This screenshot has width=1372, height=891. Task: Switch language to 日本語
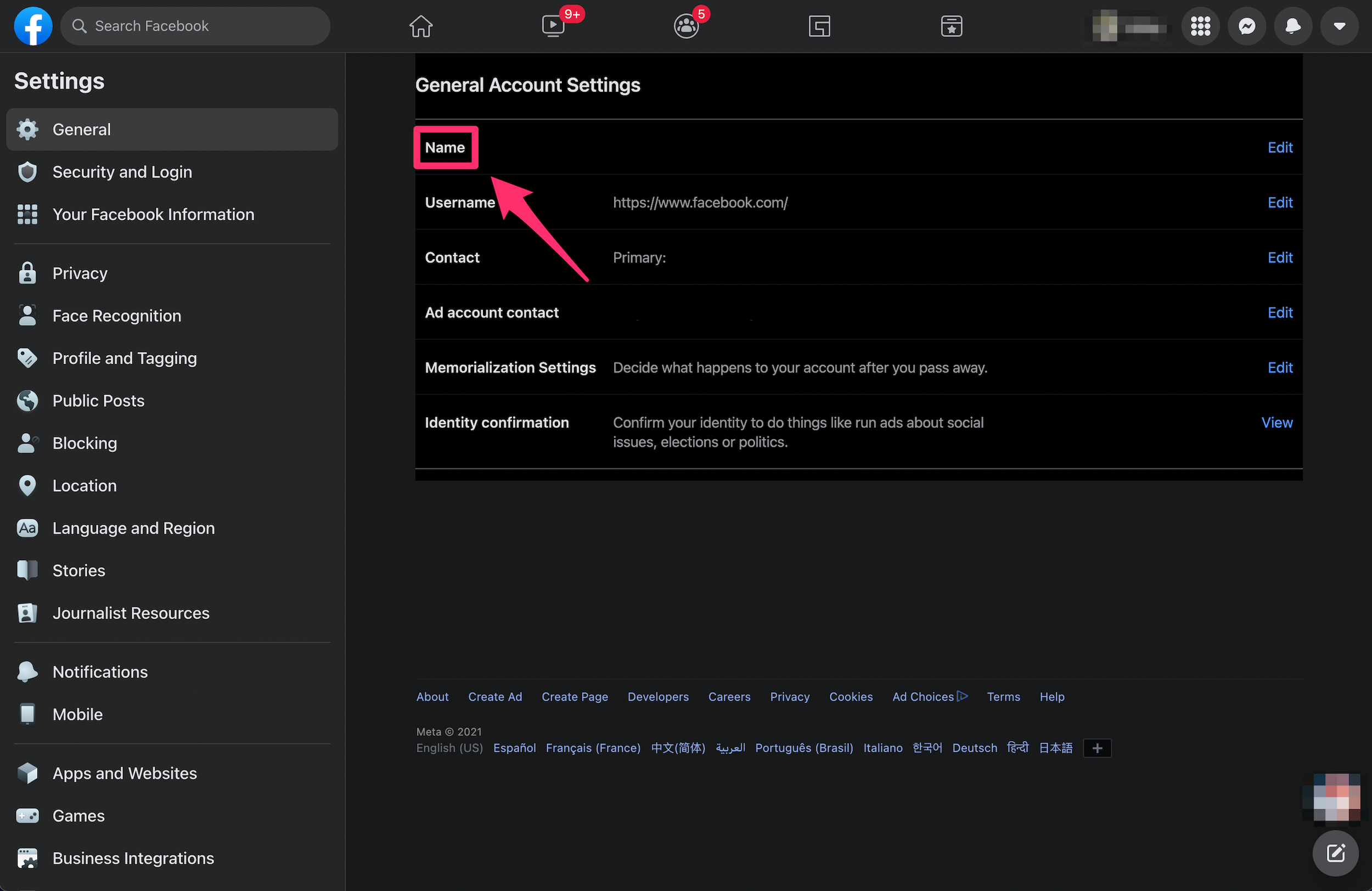(1055, 748)
